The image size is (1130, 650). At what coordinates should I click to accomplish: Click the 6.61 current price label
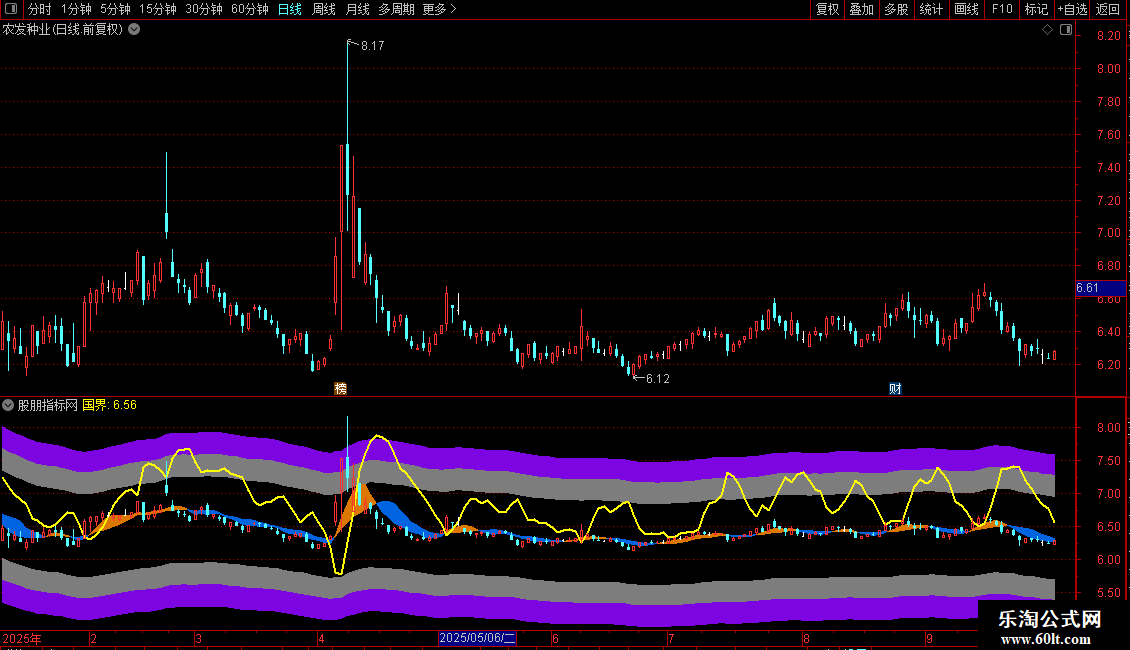[x=1088, y=288]
